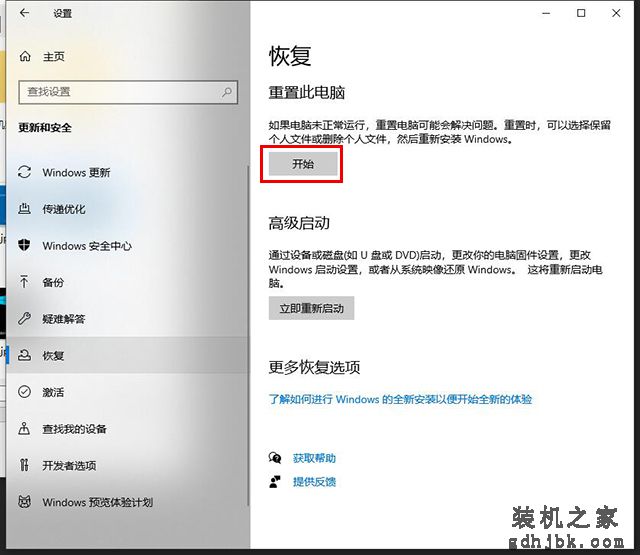Click the 备份 upload arrow icon
This screenshot has height=555, width=640.
pyautogui.click(x=24, y=282)
